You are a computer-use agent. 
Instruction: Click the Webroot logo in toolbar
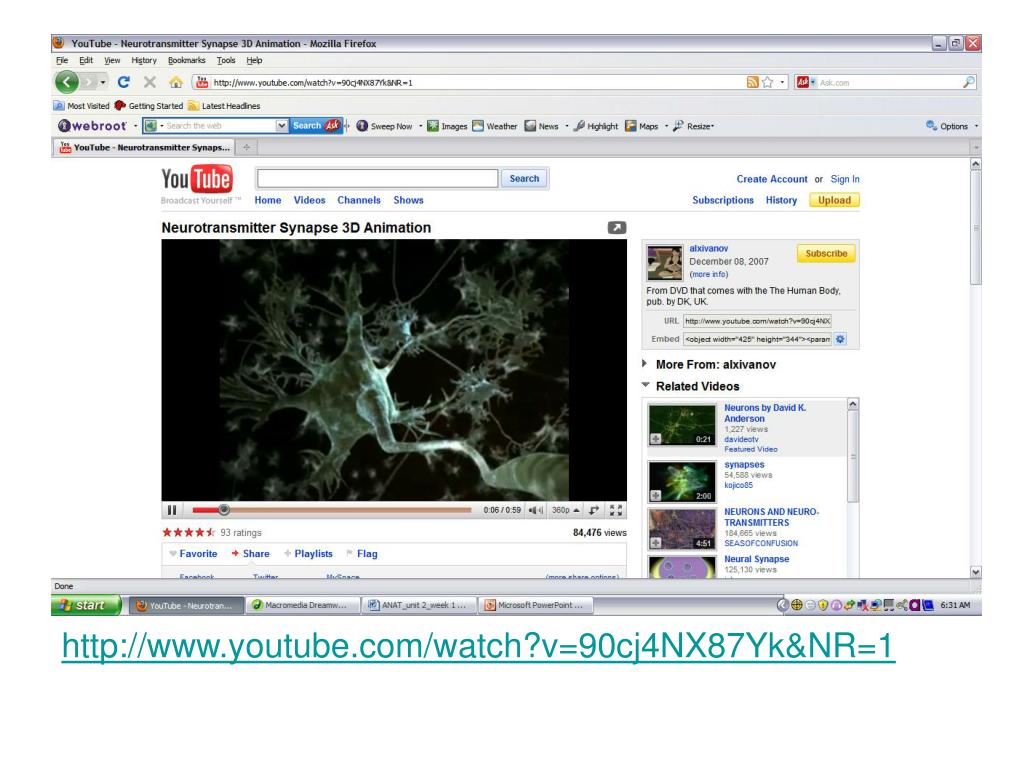92,126
